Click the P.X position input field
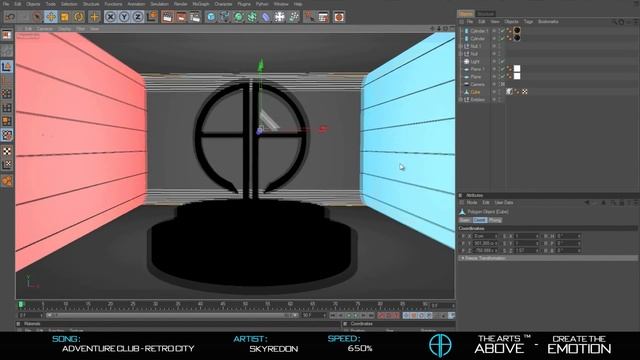The image size is (640, 360). (485, 236)
